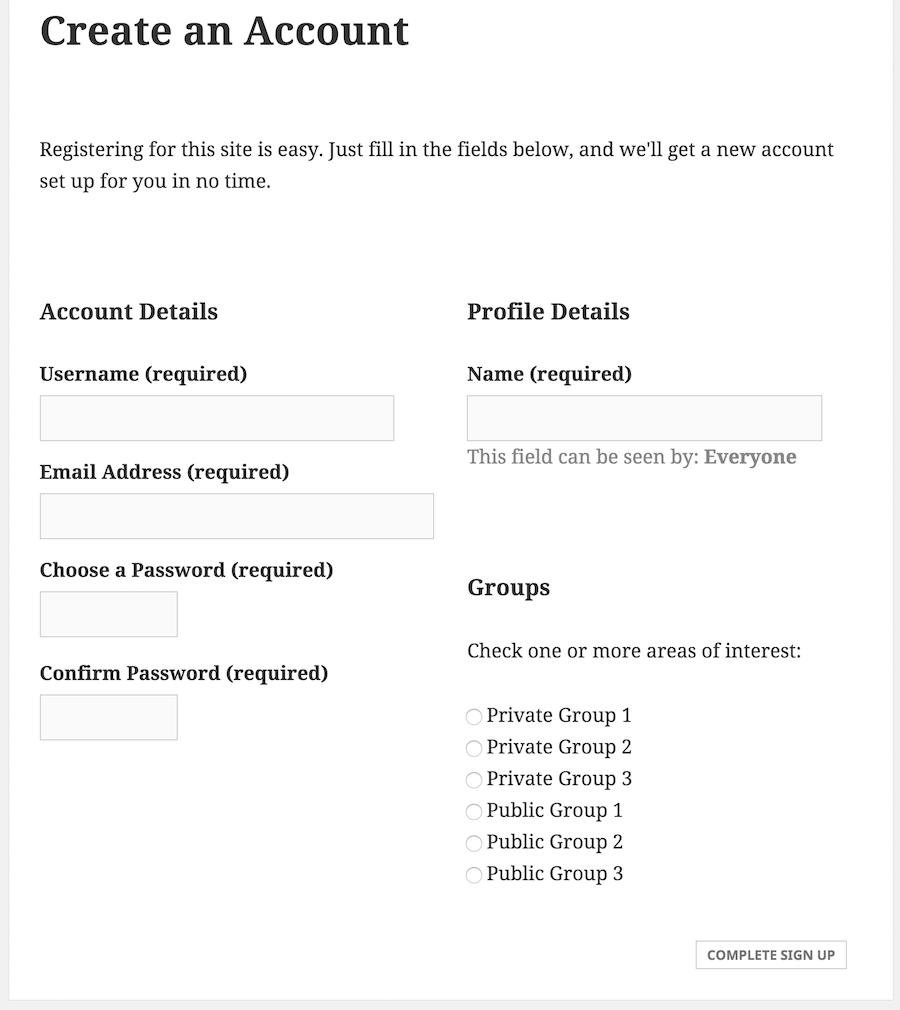
Task: Click the "Account Details" section heading
Action: [129, 312]
